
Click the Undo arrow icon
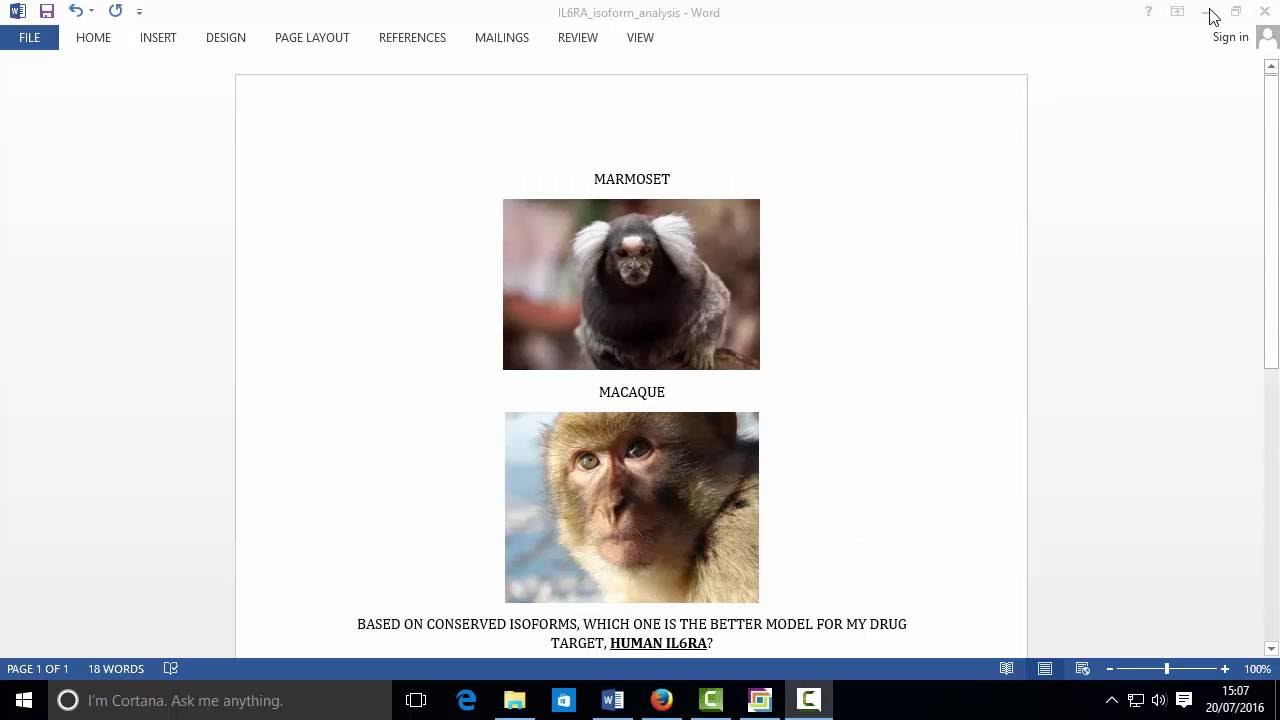[x=75, y=11]
